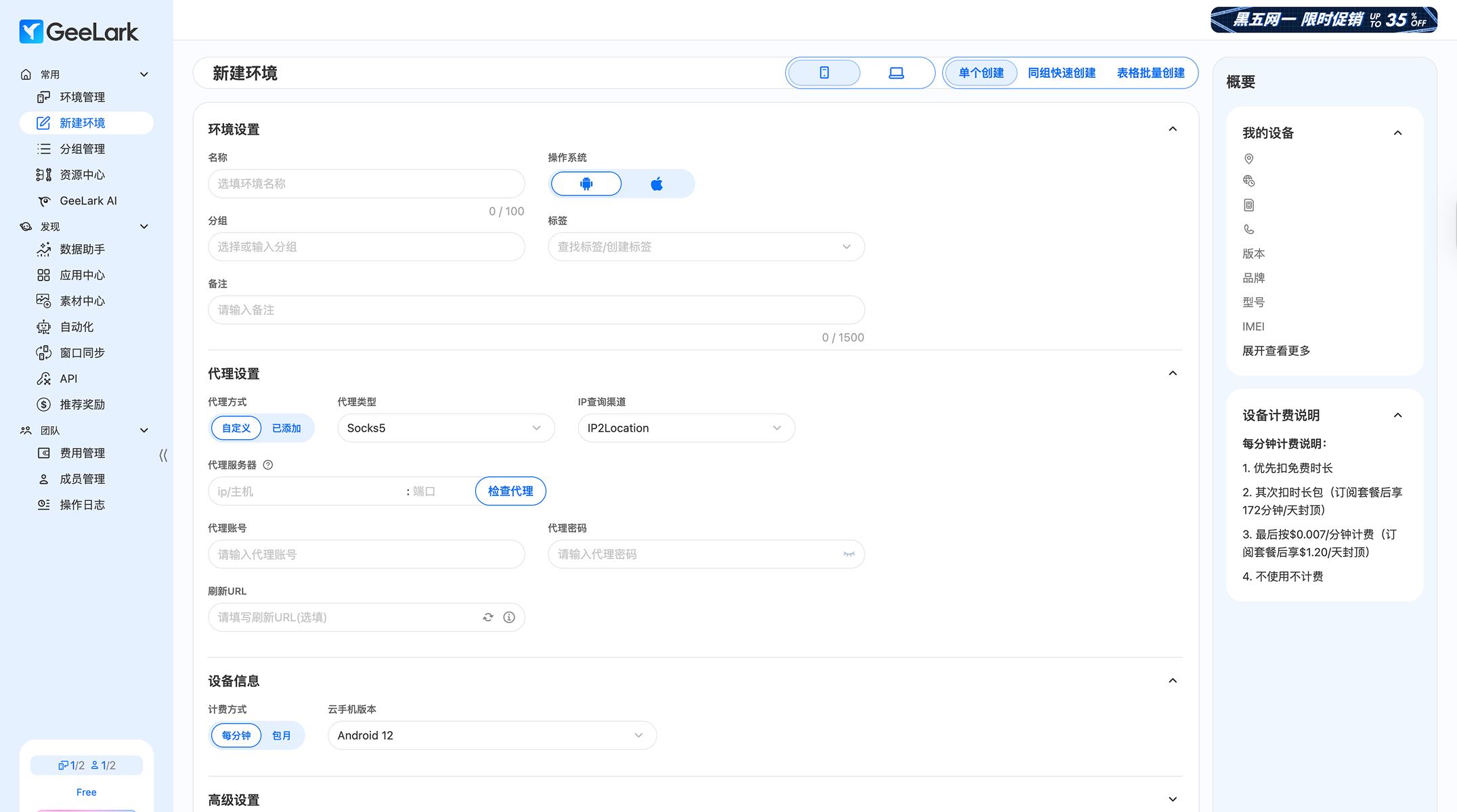Switch to the 表格批量创建 tab
Screen dimensions: 1457x812
click(x=1150, y=73)
